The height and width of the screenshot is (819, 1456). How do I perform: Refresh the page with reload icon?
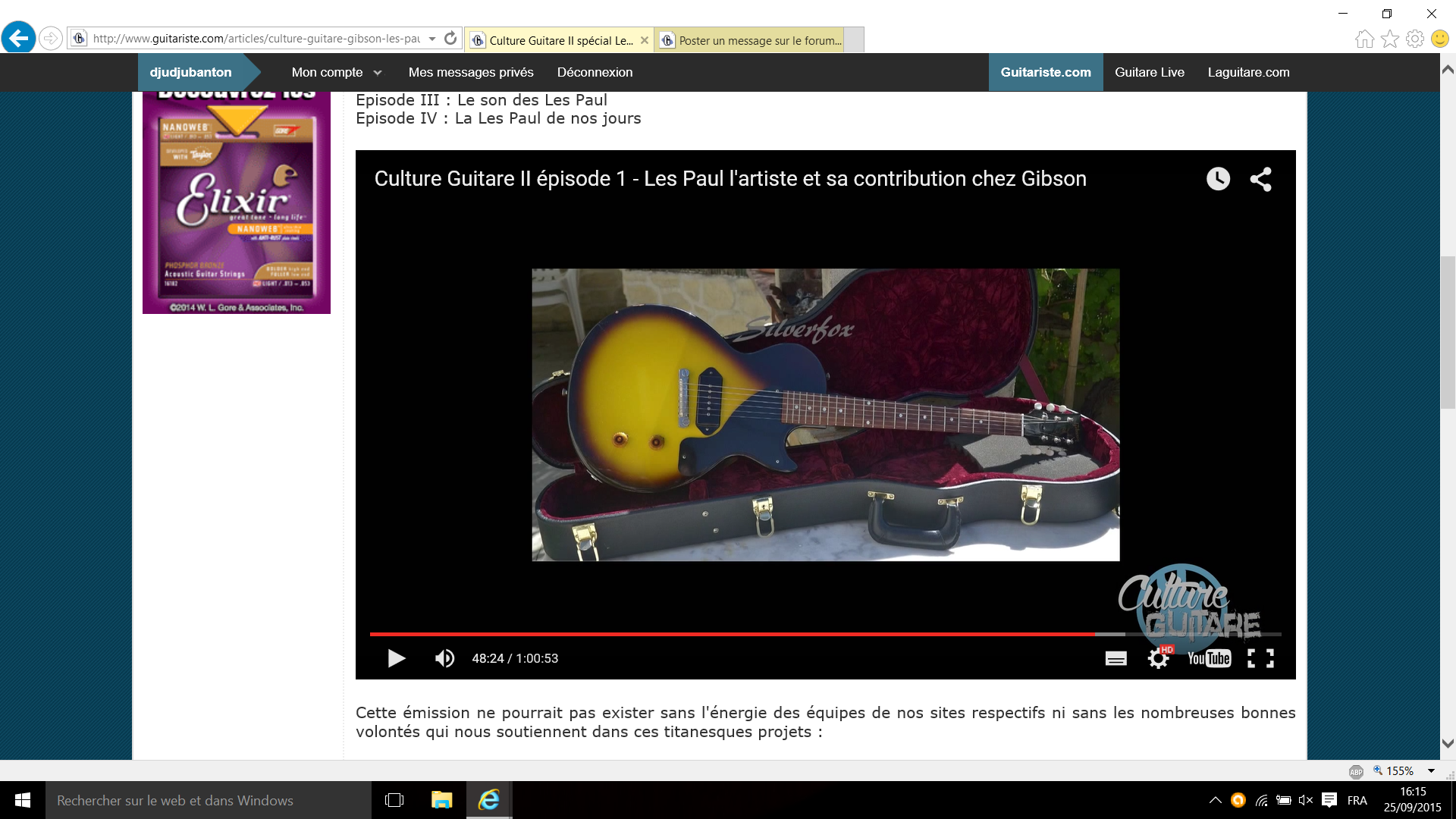[450, 38]
